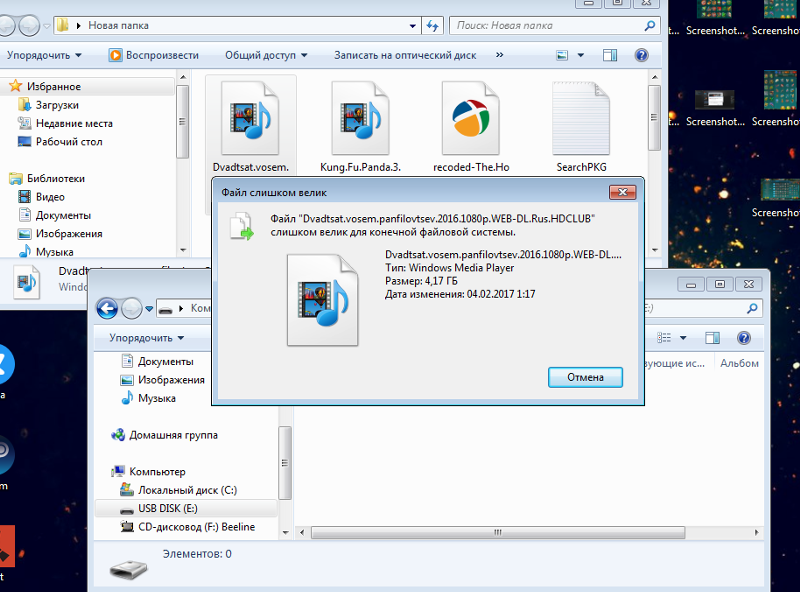Change view icon in USB DISK window
This screenshot has width=800, height=592.
pyautogui.click(x=664, y=338)
